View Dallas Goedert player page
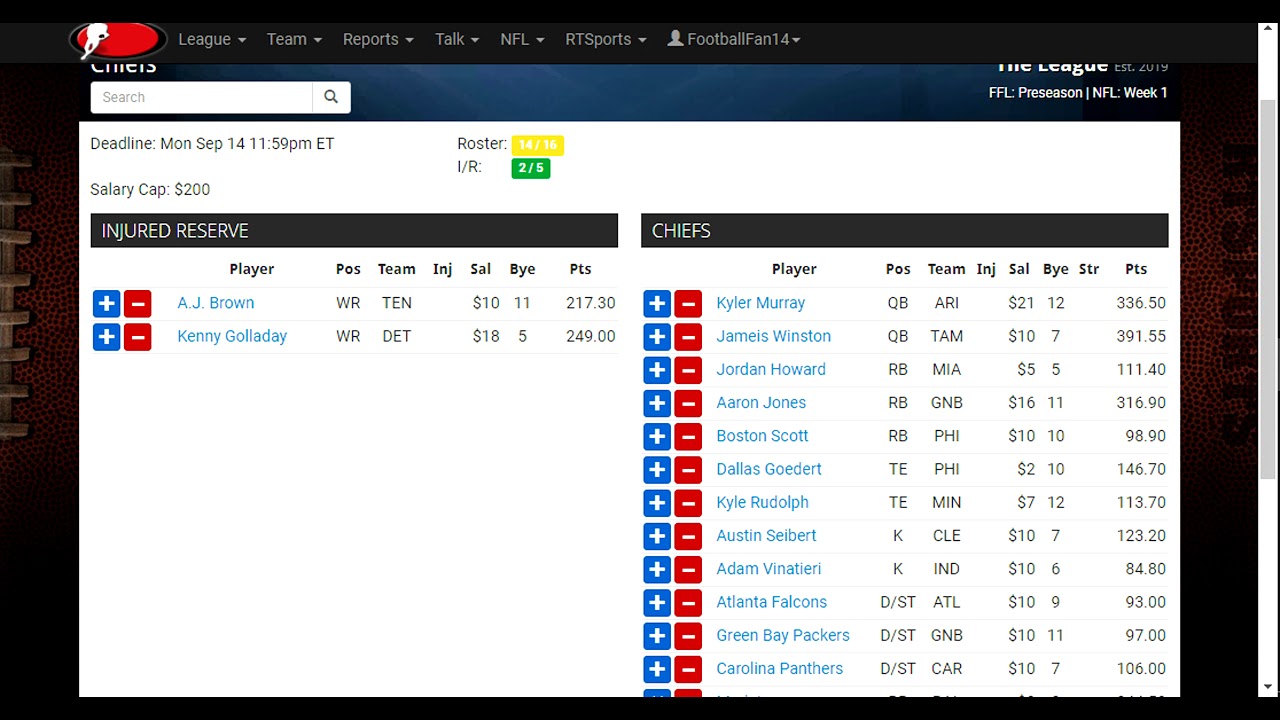This screenshot has width=1280, height=720. pyautogui.click(x=769, y=469)
